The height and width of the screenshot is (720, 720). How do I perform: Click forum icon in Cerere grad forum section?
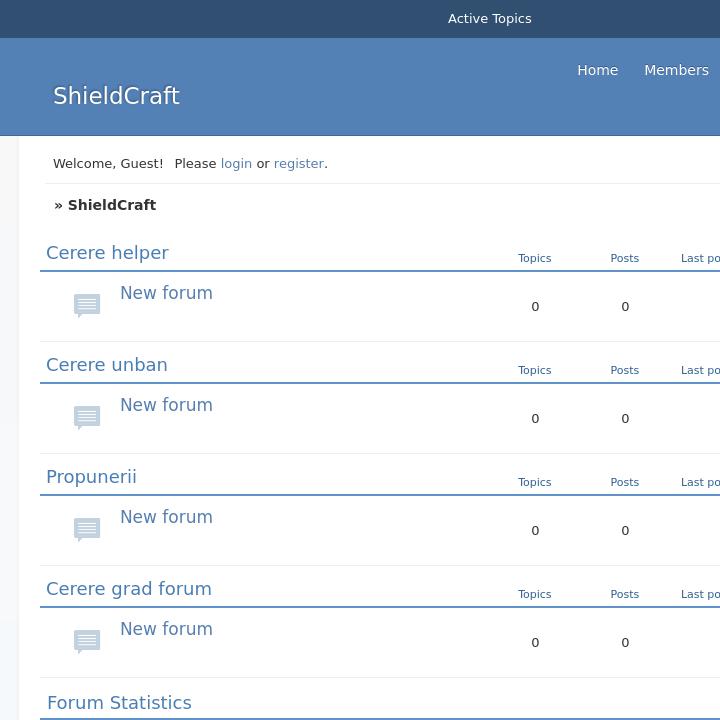(87, 641)
